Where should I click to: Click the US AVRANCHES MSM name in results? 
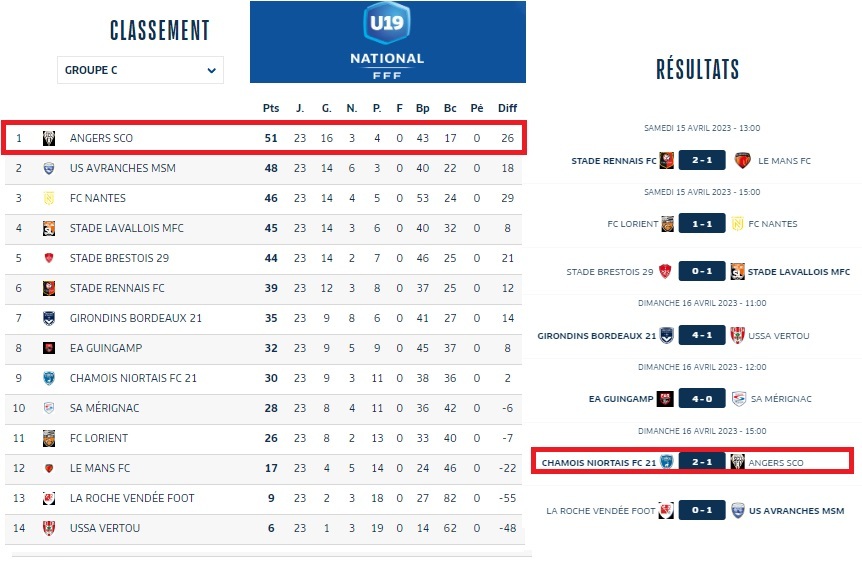pos(796,510)
